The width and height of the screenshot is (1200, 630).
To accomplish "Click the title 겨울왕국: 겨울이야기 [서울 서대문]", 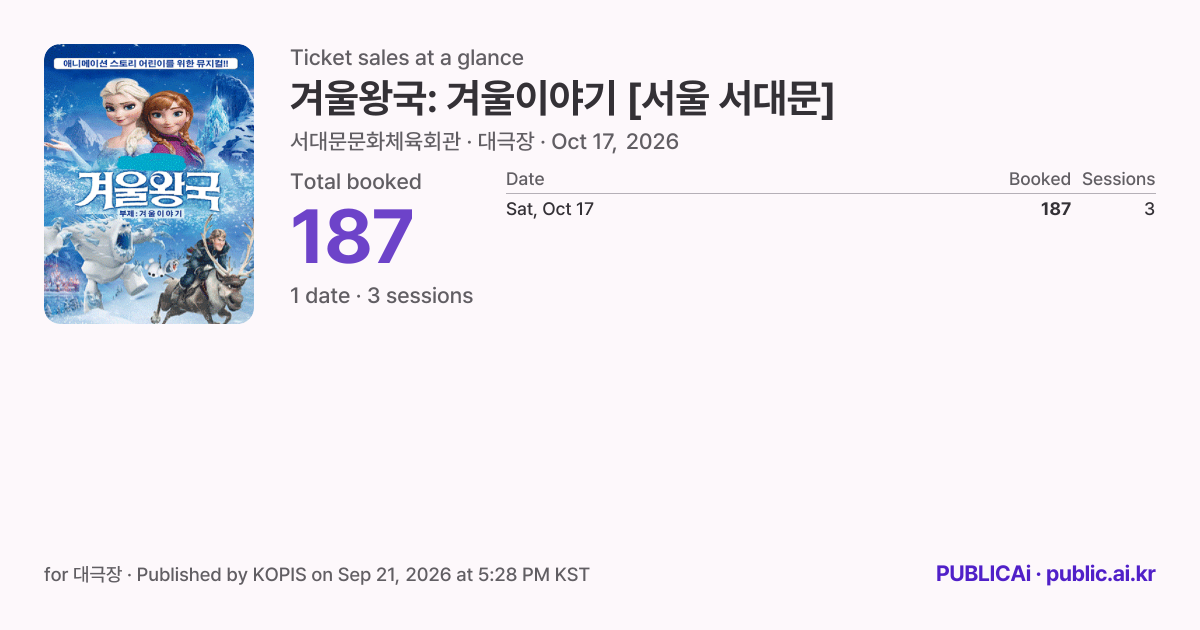I will point(562,98).
